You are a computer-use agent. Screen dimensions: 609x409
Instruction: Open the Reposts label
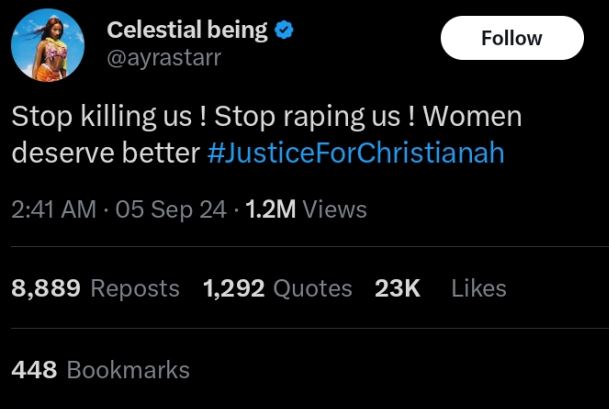135,289
